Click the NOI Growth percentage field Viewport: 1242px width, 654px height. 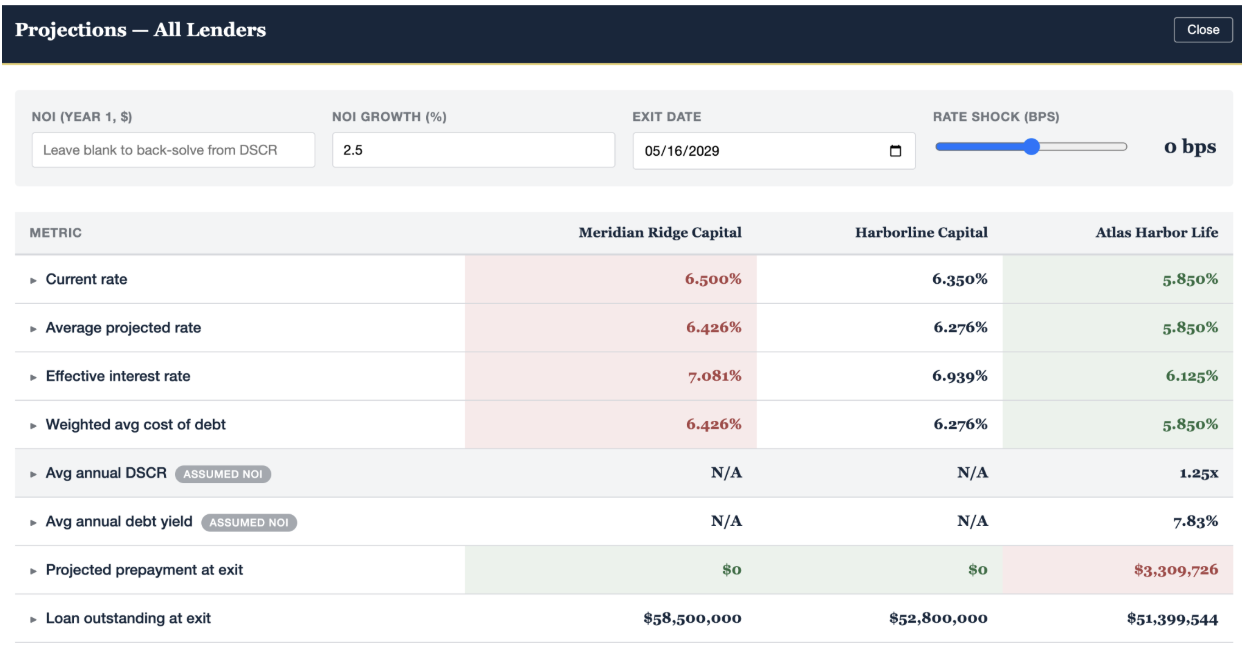pos(473,150)
